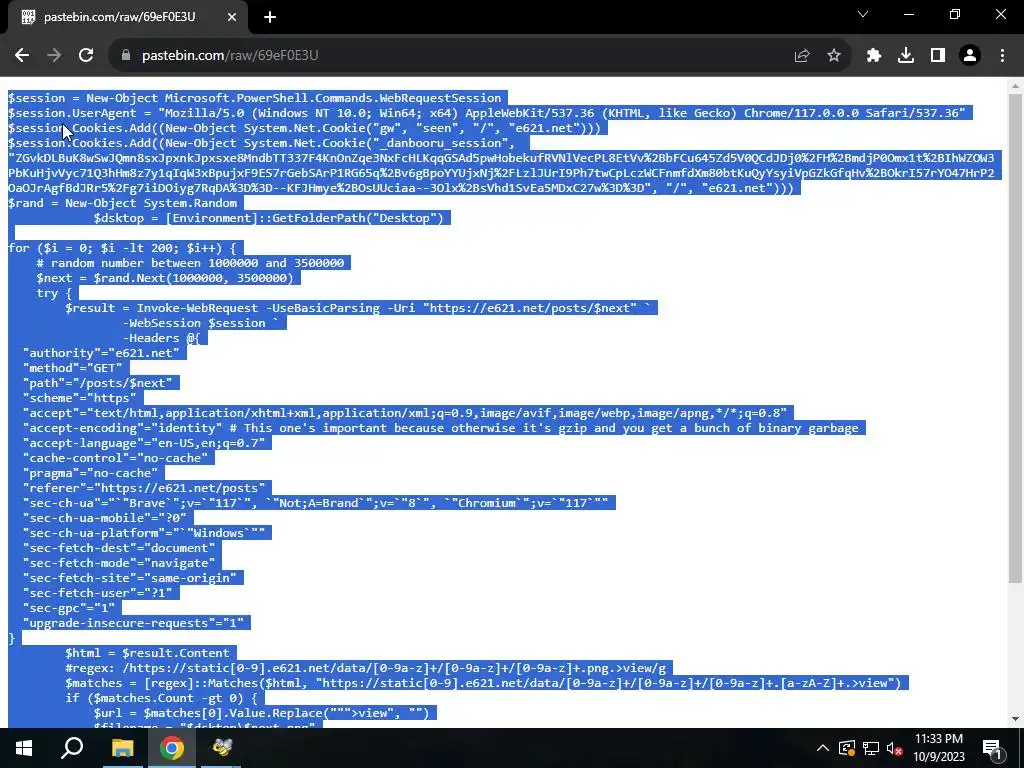Image resolution: width=1024 pixels, height=768 pixels.
Task: Open the clock showing 11:33 PM
Action: (x=938, y=748)
